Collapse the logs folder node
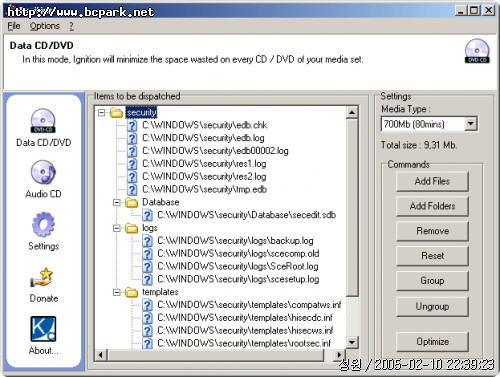The width and height of the screenshot is (500, 377). (117, 228)
